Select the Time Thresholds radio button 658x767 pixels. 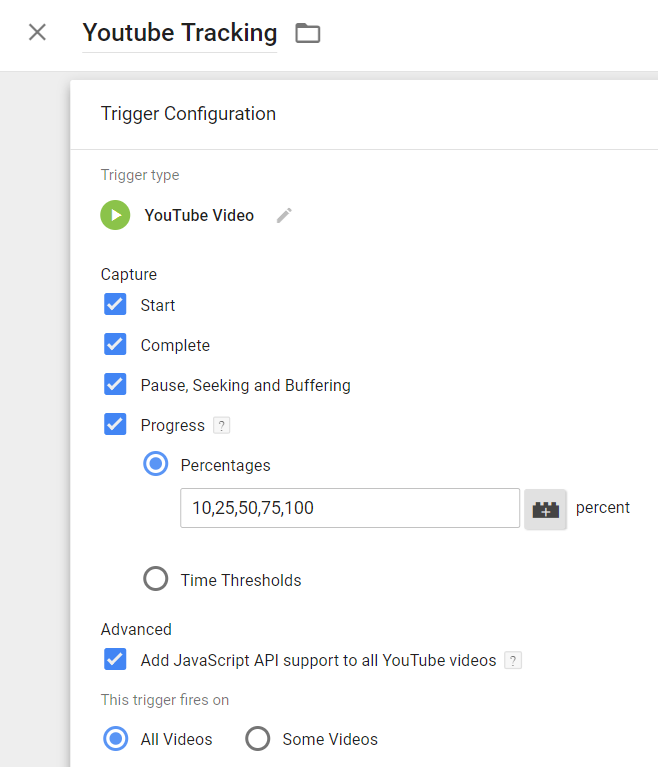pyautogui.click(x=156, y=579)
